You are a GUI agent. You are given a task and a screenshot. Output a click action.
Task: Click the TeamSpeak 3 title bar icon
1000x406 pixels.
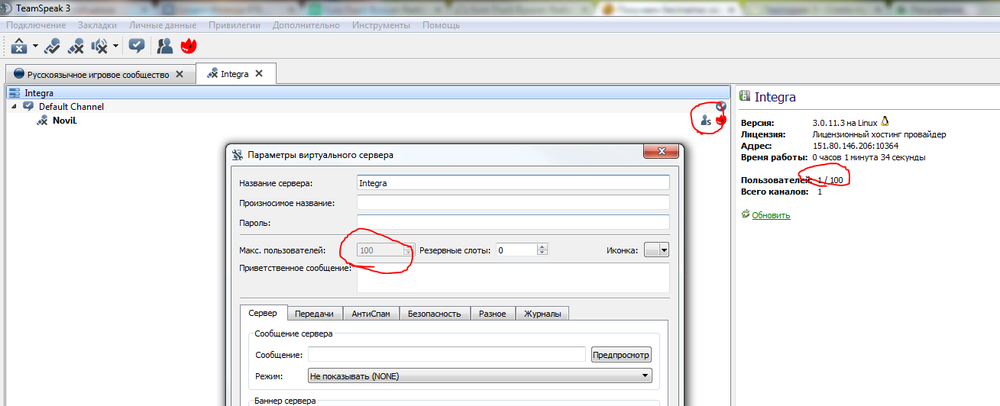point(6,8)
